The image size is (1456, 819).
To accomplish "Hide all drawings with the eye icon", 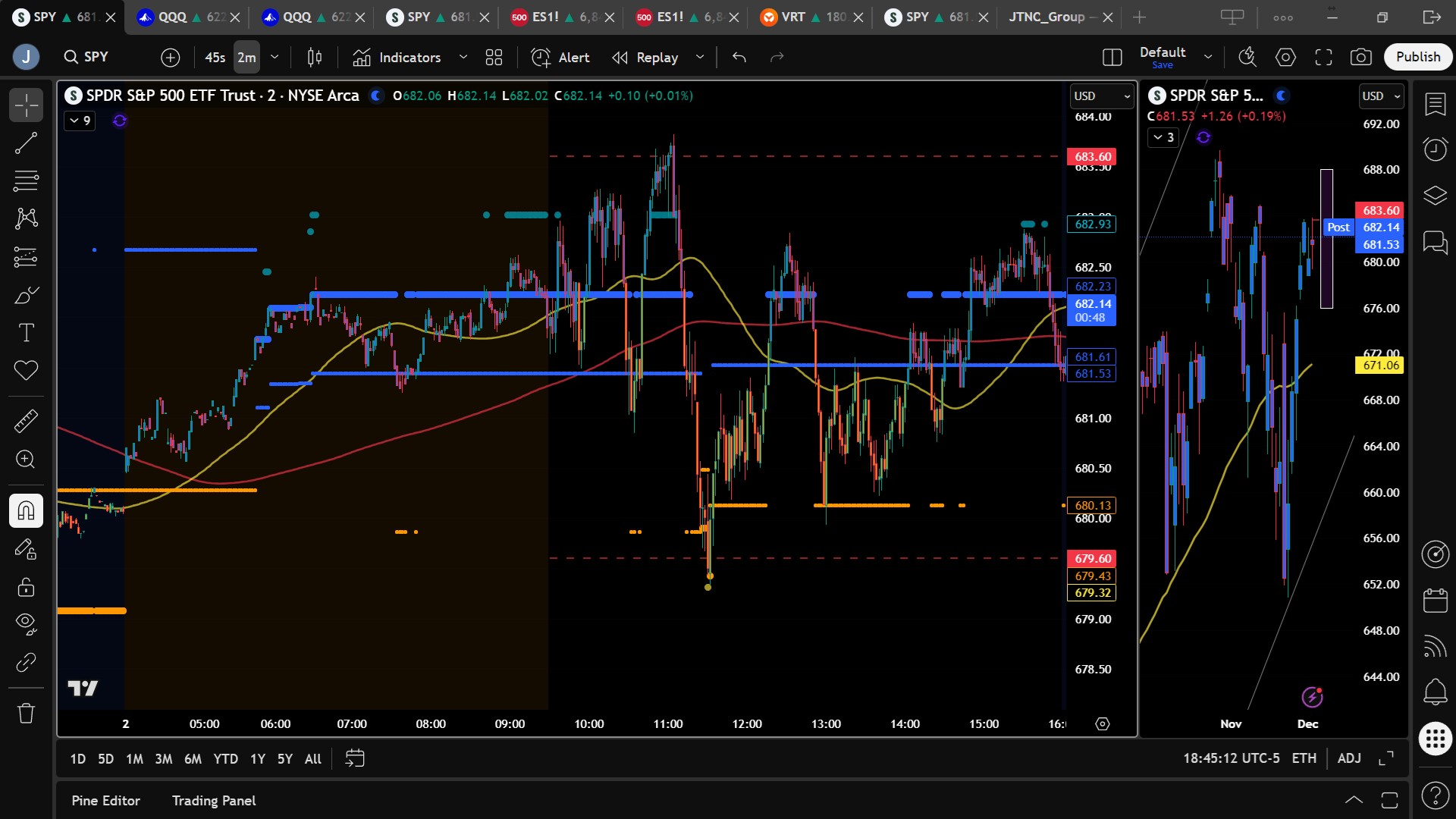I will [x=26, y=623].
